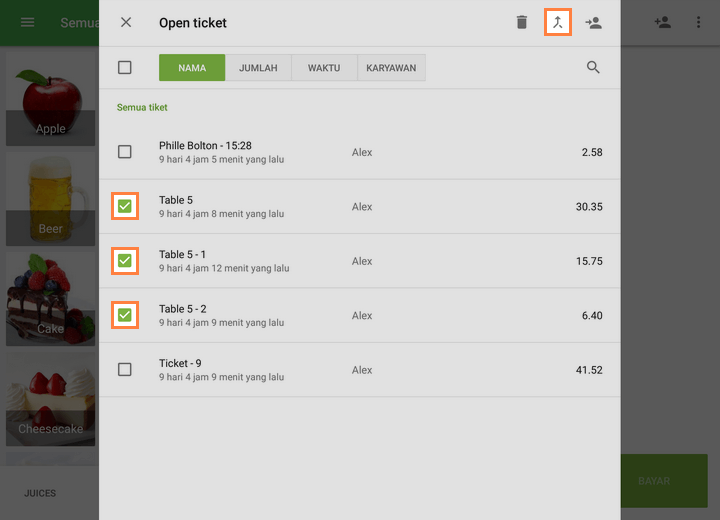Toggle the select all tickets checkbox
Viewport: 720px width, 520px height.
tap(125, 68)
